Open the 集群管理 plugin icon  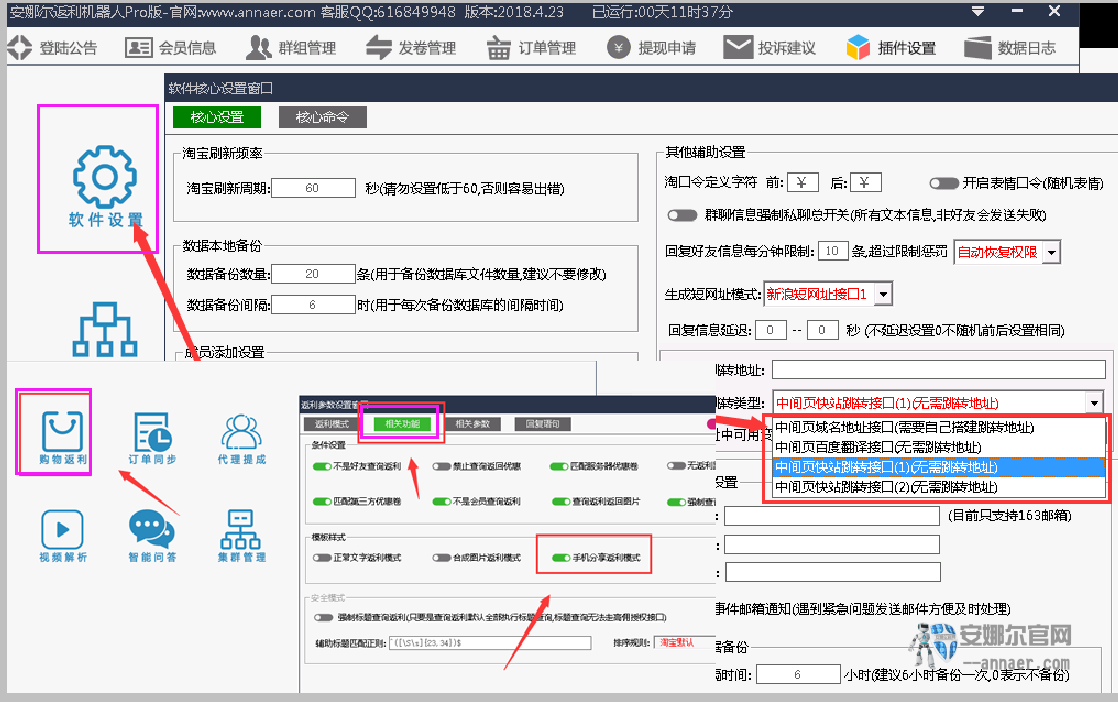click(x=242, y=536)
